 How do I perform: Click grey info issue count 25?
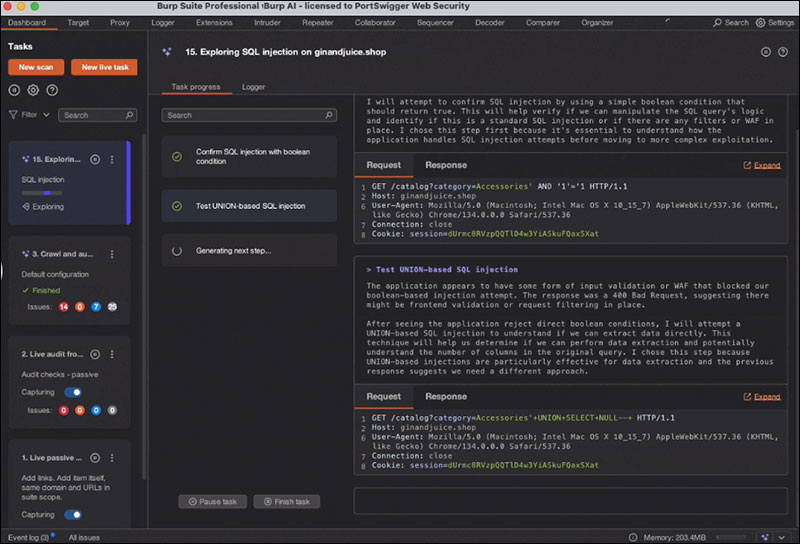(112, 307)
